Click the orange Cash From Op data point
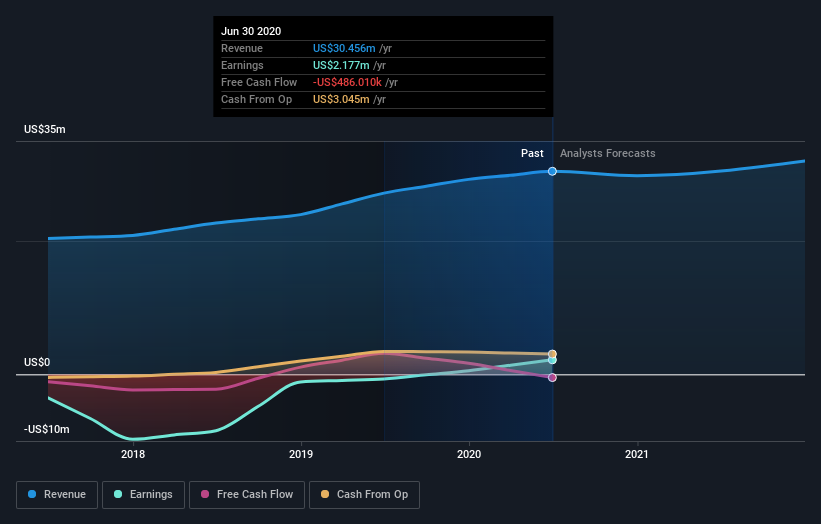This screenshot has width=821, height=524. tap(552, 354)
